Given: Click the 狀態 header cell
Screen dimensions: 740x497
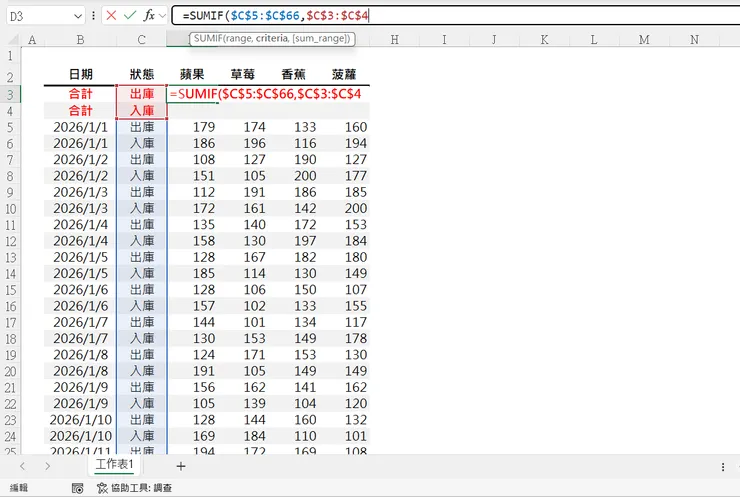Looking at the screenshot, I should [x=142, y=75].
